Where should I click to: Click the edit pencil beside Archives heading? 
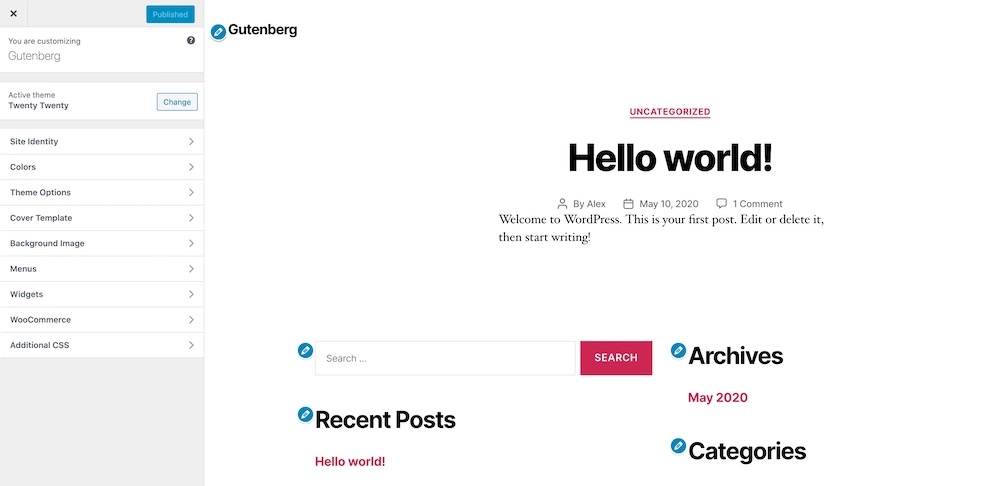(x=679, y=350)
